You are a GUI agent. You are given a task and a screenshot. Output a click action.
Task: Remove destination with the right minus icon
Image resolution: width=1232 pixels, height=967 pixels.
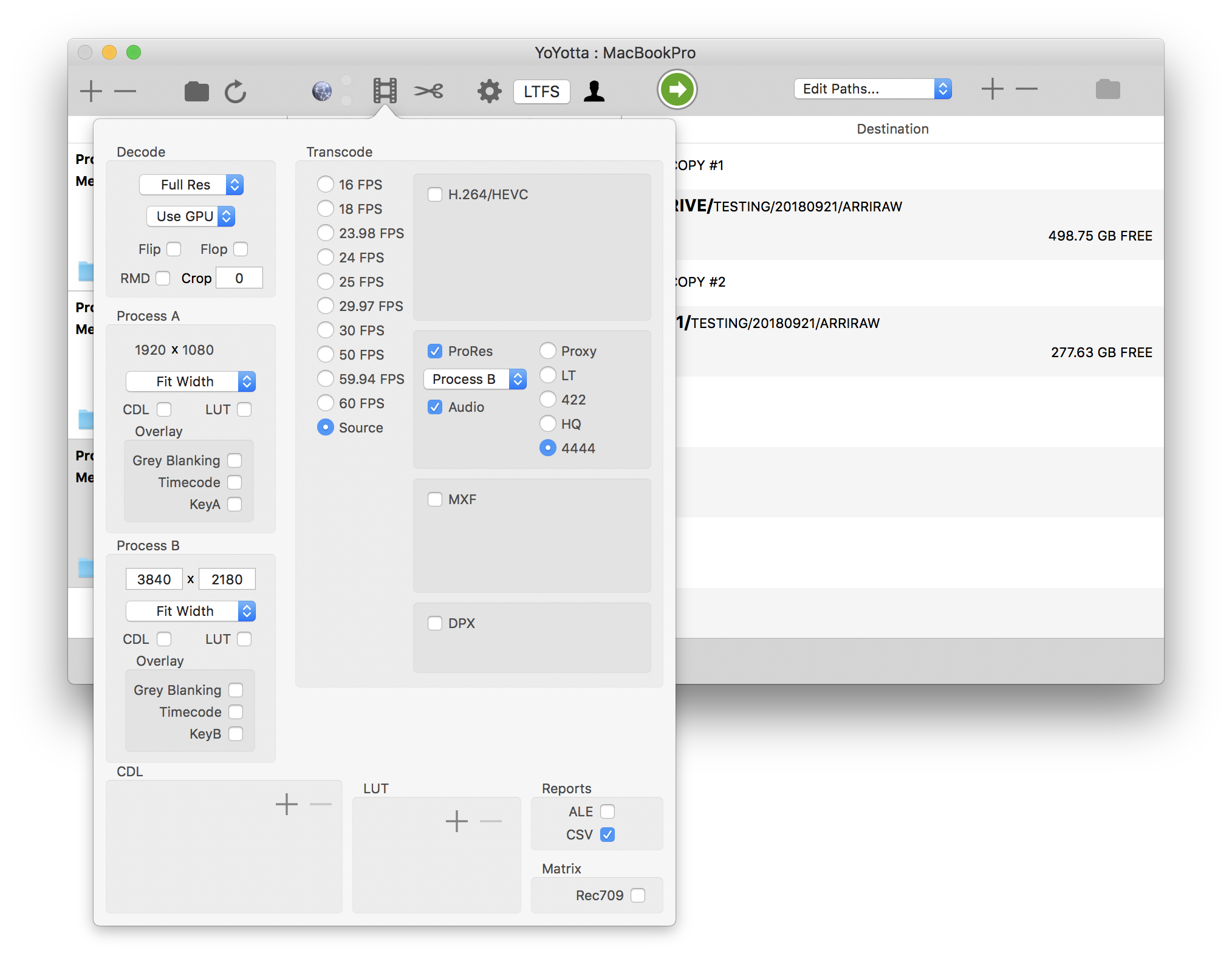point(1027,89)
